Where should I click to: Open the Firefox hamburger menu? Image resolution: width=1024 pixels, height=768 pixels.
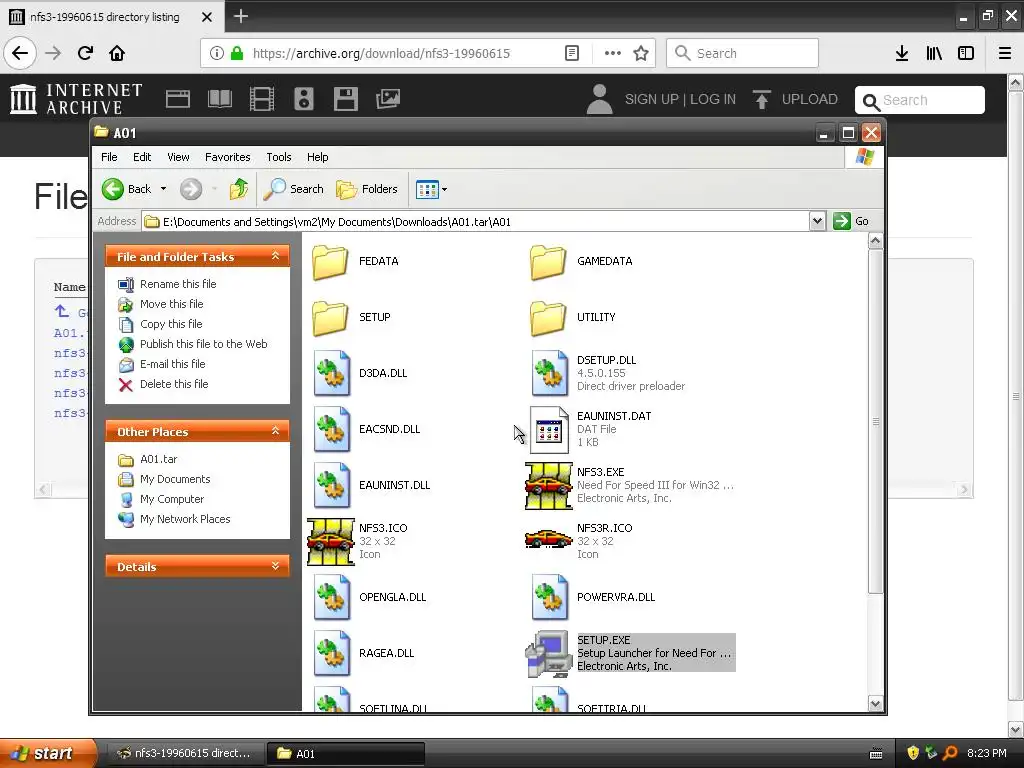pyautogui.click(x=1005, y=53)
